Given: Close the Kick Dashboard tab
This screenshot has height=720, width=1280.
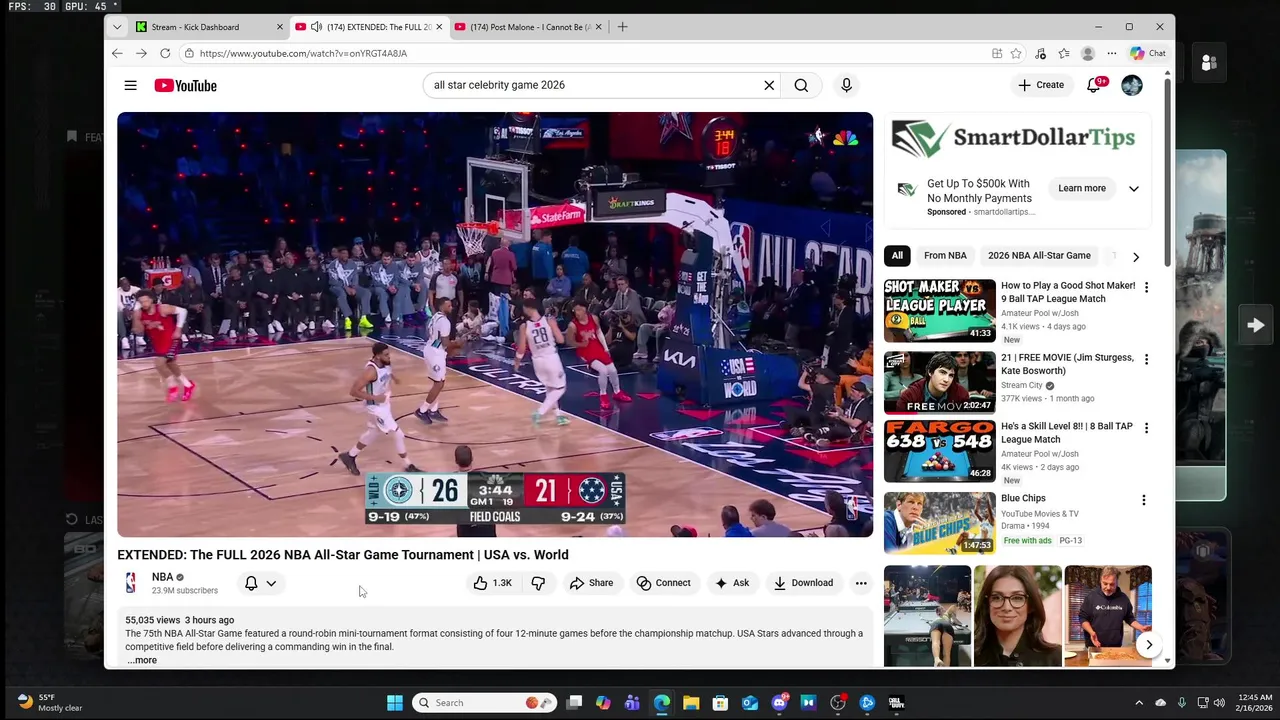Looking at the screenshot, I should click(x=279, y=27).
